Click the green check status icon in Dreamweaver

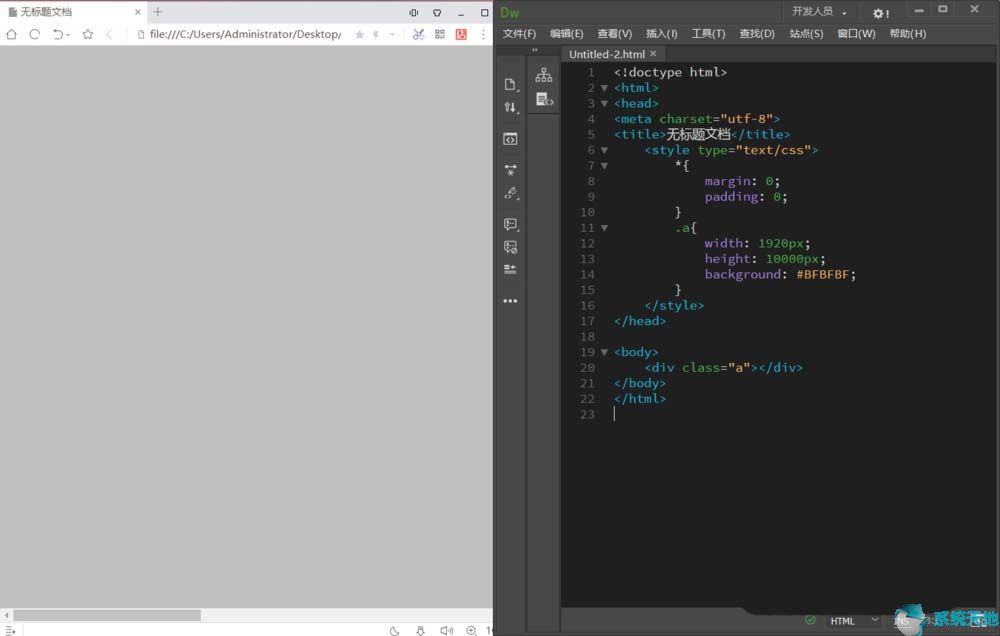[x=810, y=620]
